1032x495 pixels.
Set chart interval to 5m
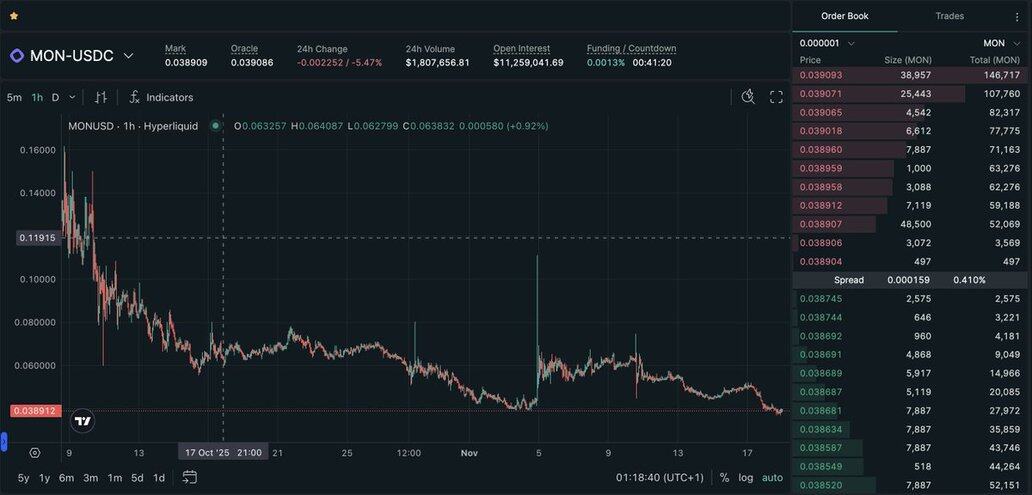(x=14, y=97)
